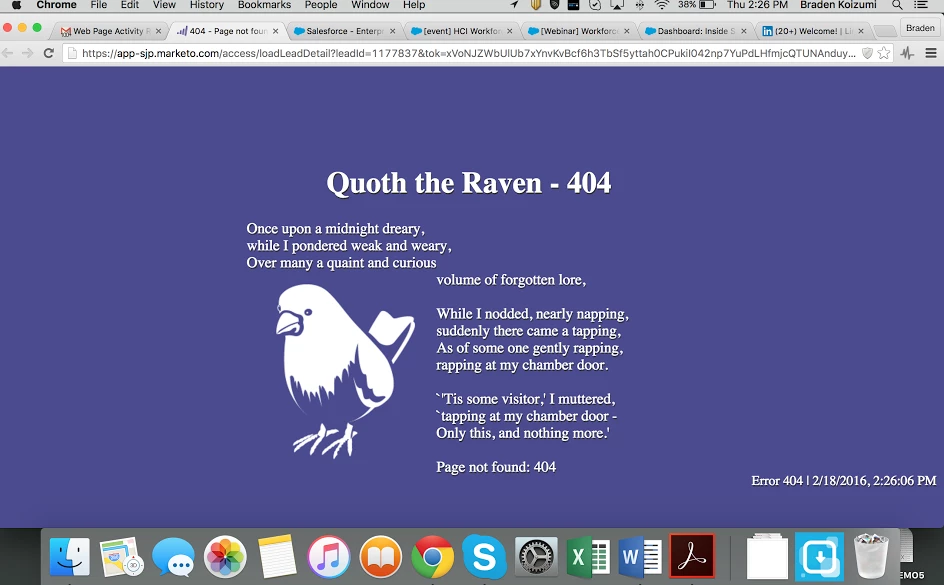Open the View menu
Screen dimensions: 944x585
(164, 5)
